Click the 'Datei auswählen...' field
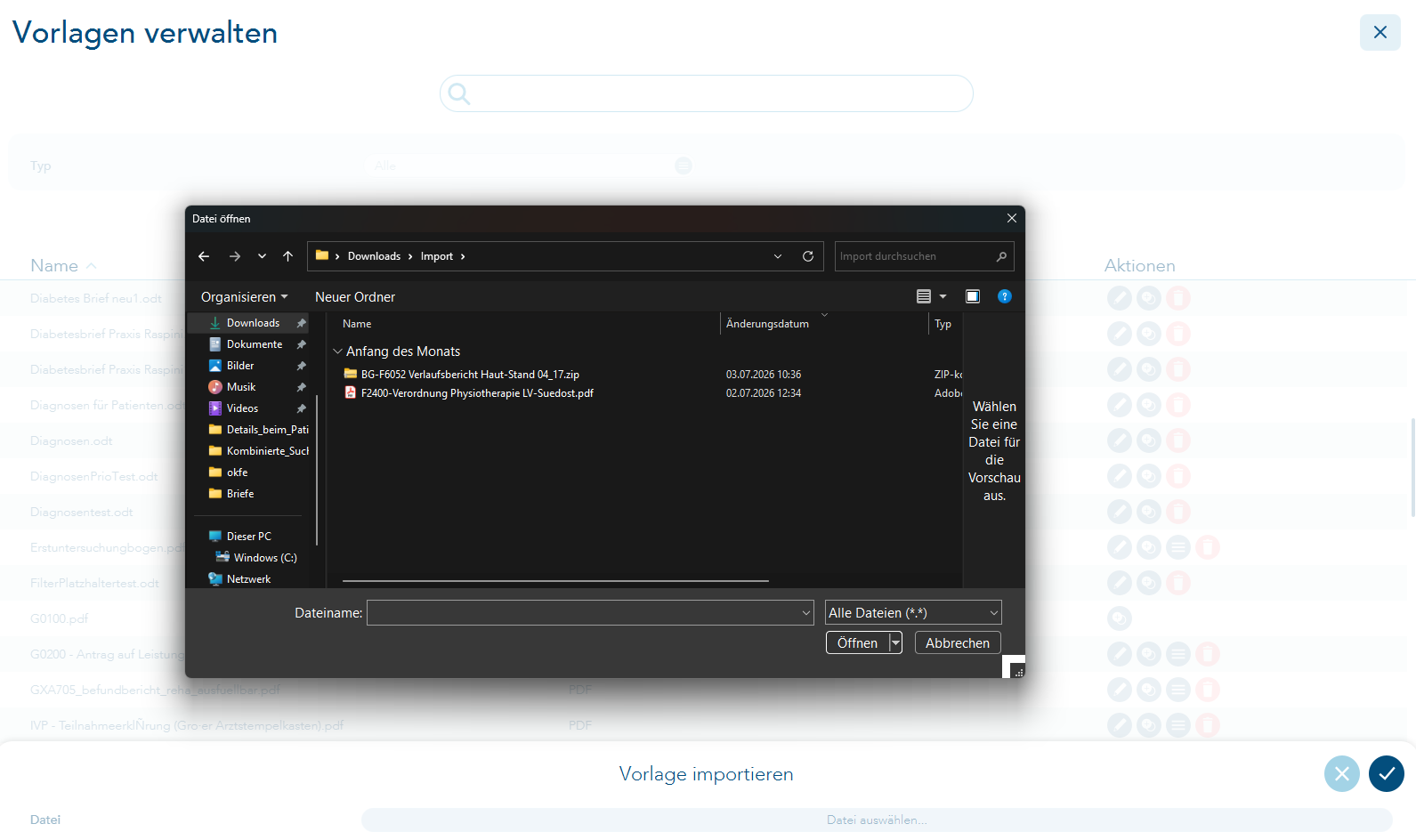 (x=877, y=820)
